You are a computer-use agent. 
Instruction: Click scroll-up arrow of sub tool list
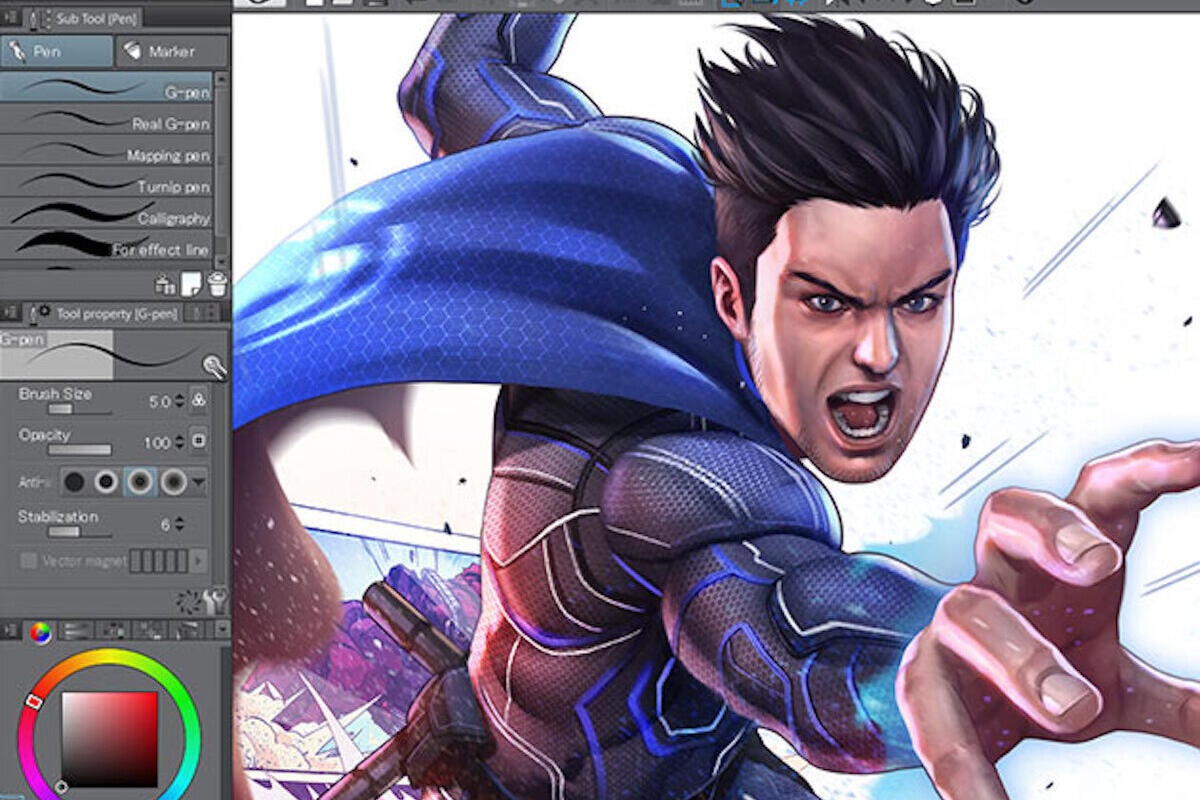pyautogui.click(x=222, y=77)
